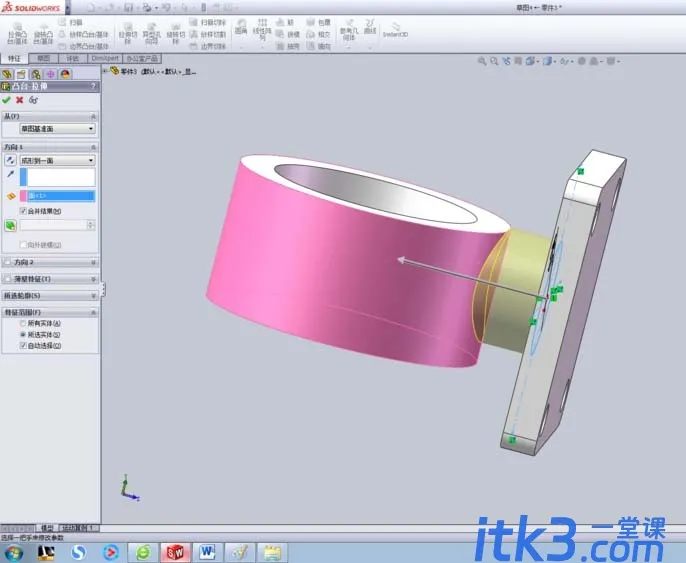686x563 pixels.
Task: Click the draft on/off green icon
Action: 10,225
